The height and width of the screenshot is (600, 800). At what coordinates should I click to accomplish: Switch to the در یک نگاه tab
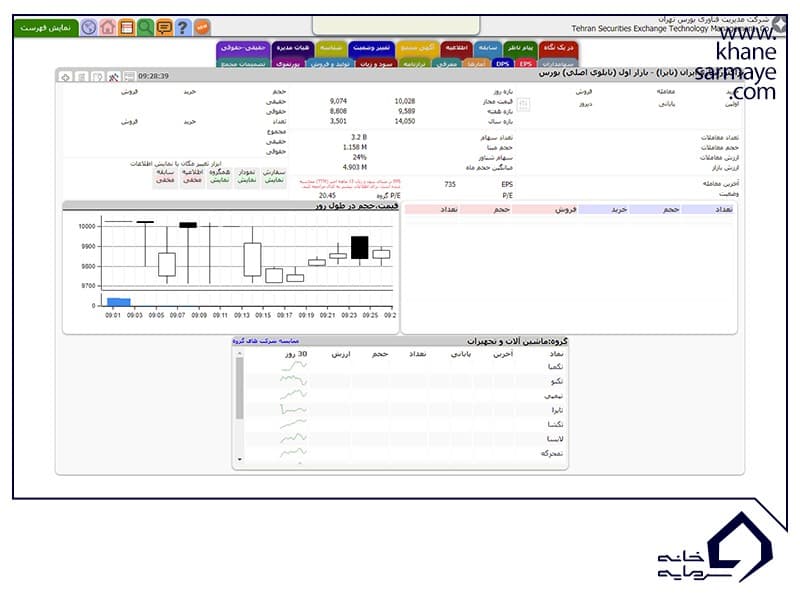click(558, 48)
